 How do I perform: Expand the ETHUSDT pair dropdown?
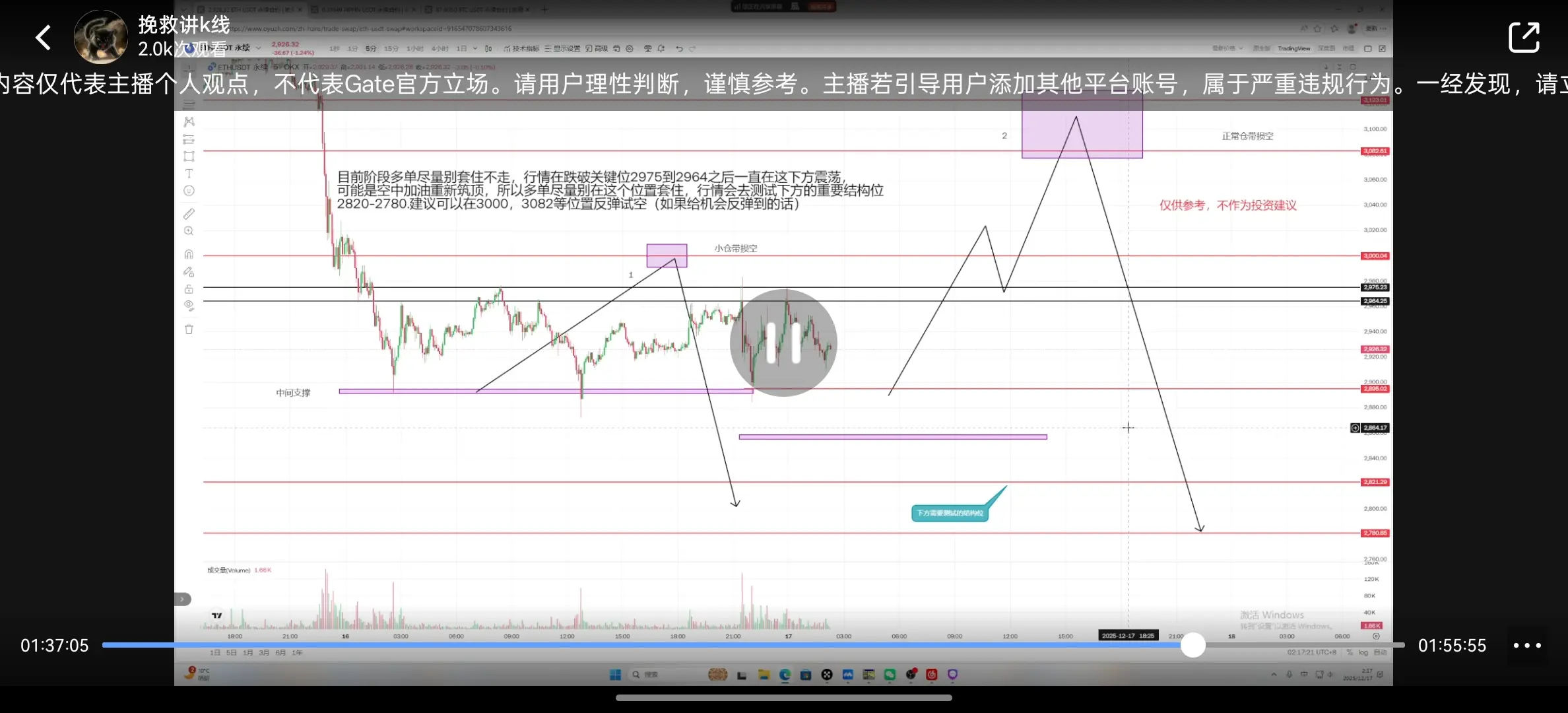tap(259, 48)
